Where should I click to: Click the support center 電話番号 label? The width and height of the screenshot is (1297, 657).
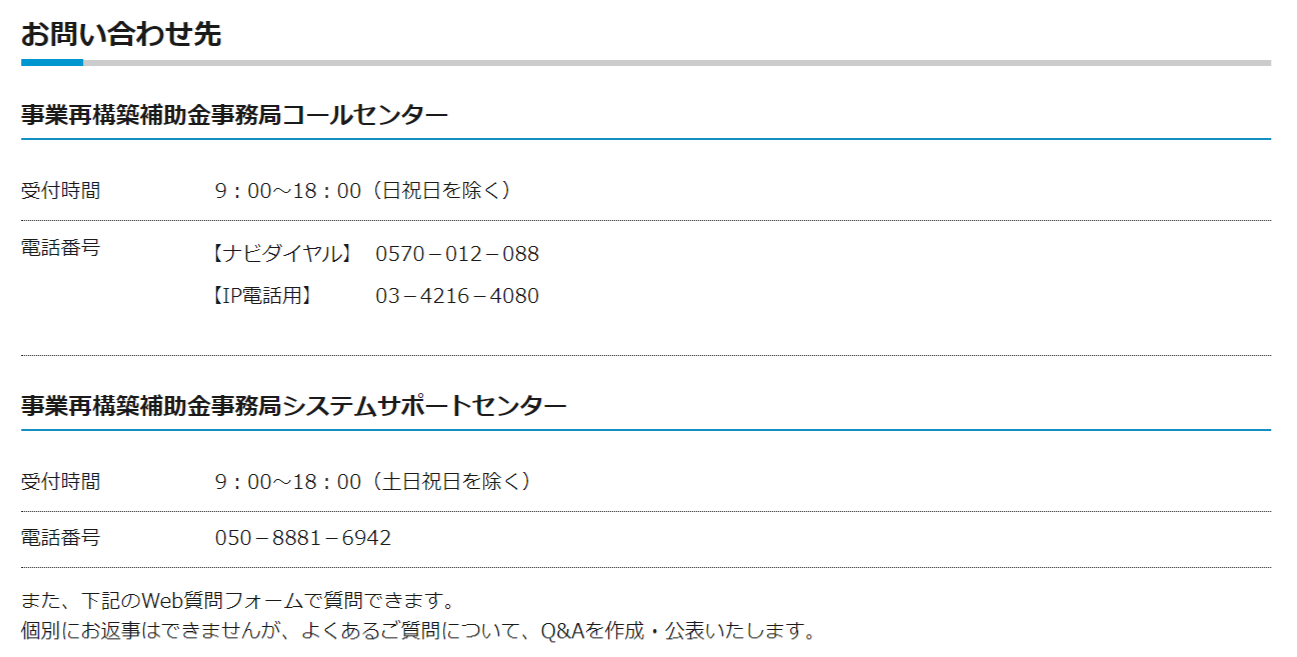61,538
